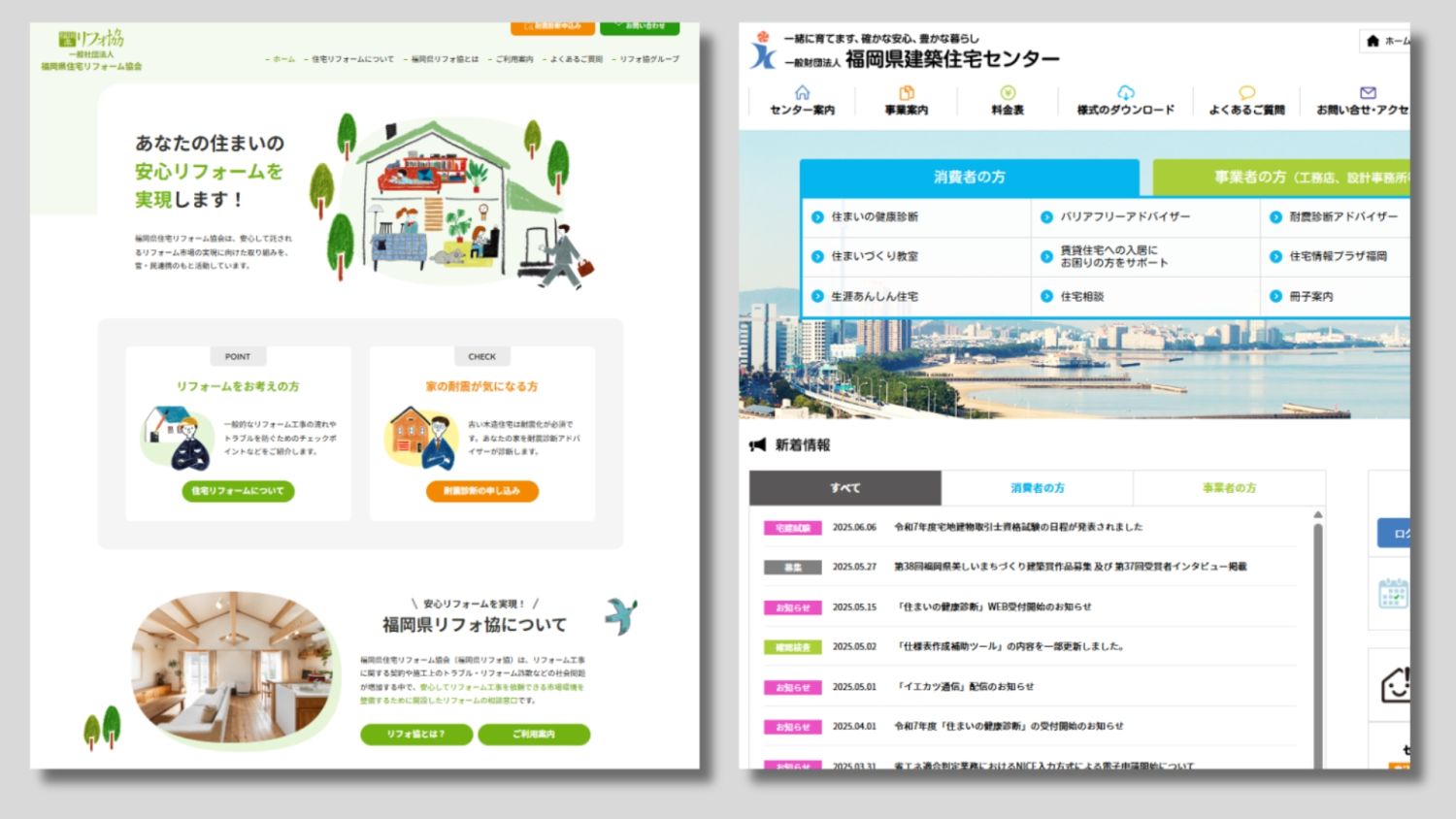The image size is (1456, 819).
Task: Click the green tag on the 2025.05.02 news row
Action: pyautogui.click(x=793, y=647)
